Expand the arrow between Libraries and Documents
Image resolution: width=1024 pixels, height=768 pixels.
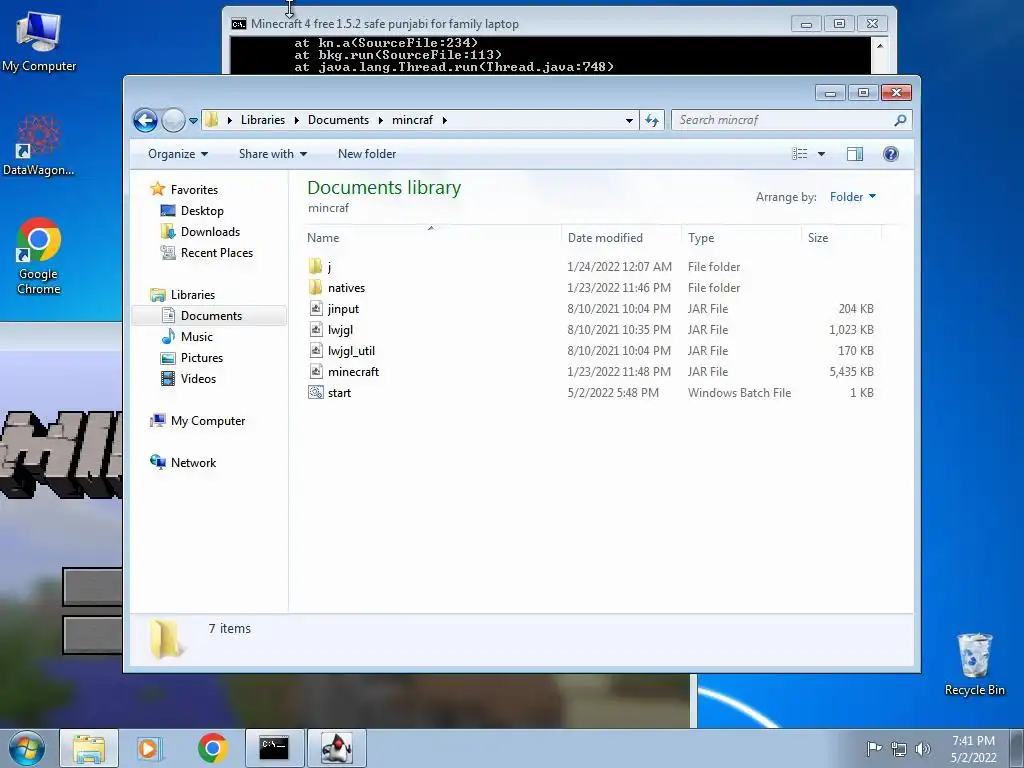coord(296,120)
